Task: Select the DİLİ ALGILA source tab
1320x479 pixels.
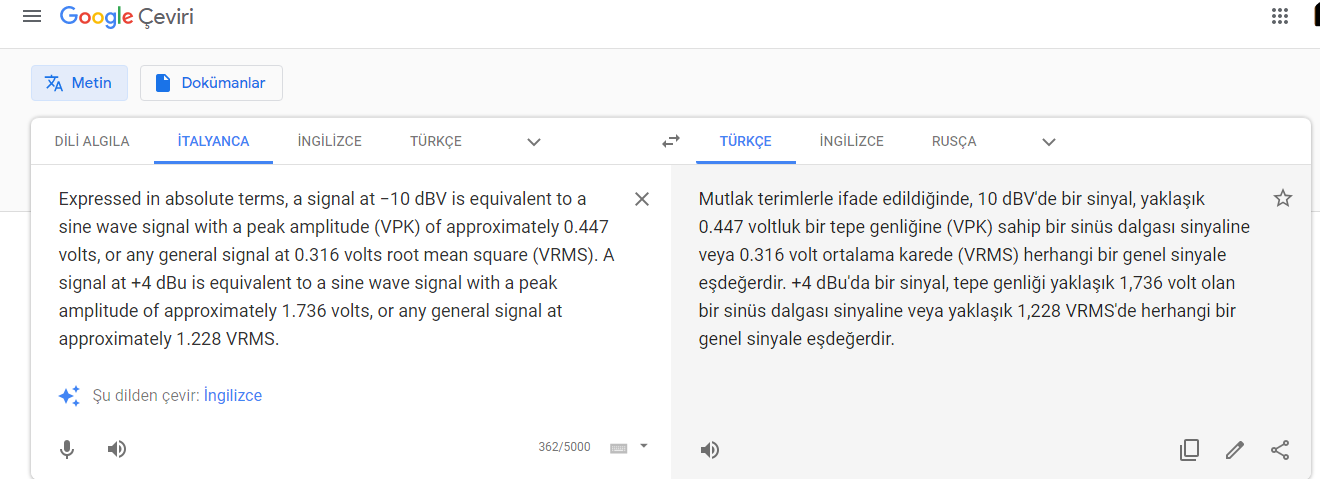Action: [x=92, y=141]
